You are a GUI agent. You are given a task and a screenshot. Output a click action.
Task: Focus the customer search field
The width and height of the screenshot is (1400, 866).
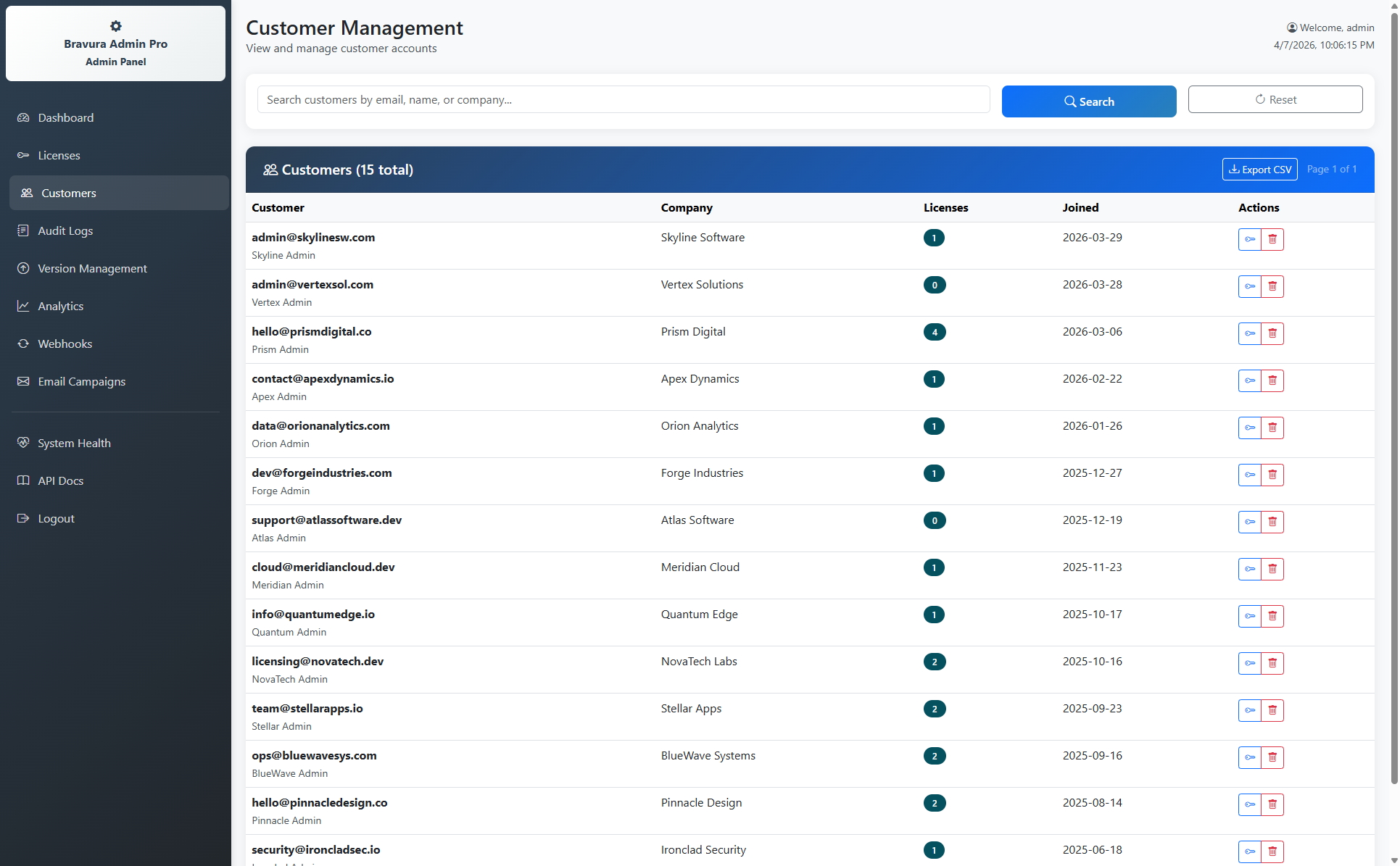click(x=624, y=99)
